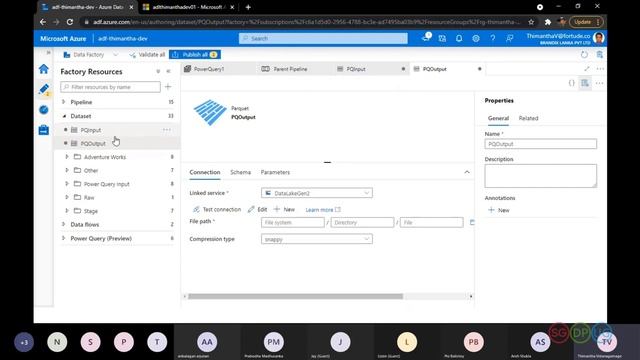The height and width of the screenshot is (360, 640).
Task: Bookmark this page with the star icon
Action: [x=531, y=22]
